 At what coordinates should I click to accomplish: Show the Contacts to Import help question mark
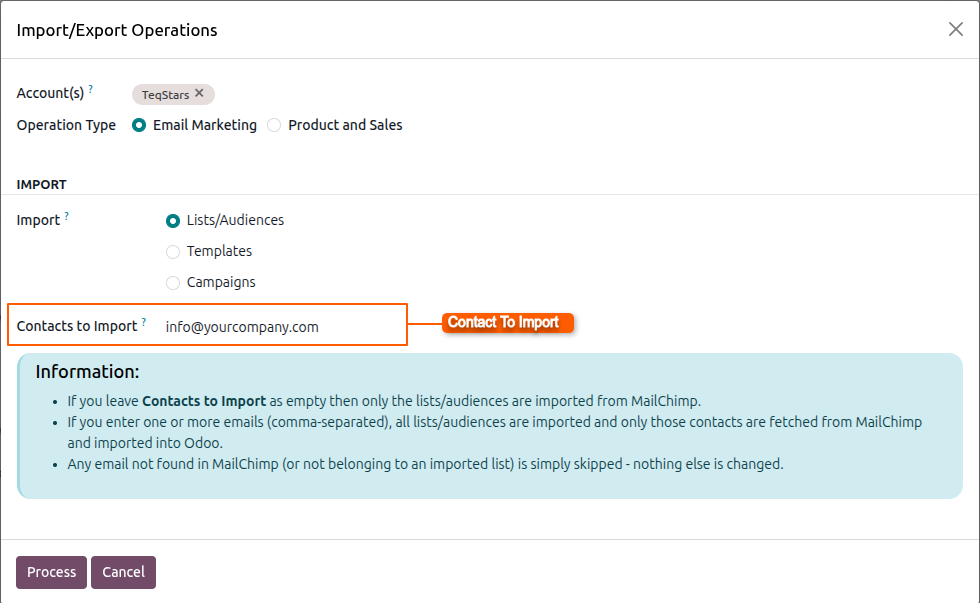click(144, 322)
